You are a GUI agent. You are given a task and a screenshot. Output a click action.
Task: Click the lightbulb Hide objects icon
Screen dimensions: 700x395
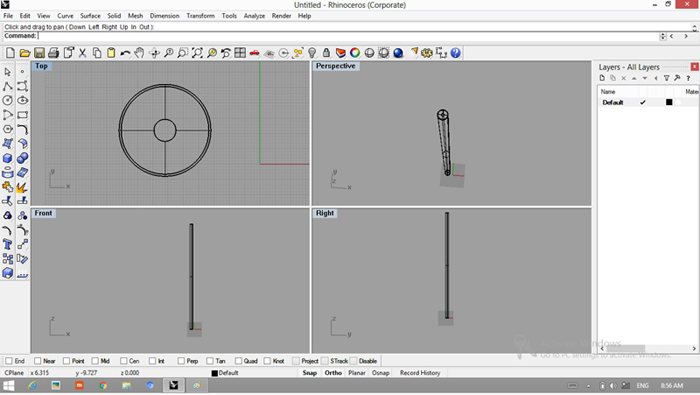click(x=312, y=53)
